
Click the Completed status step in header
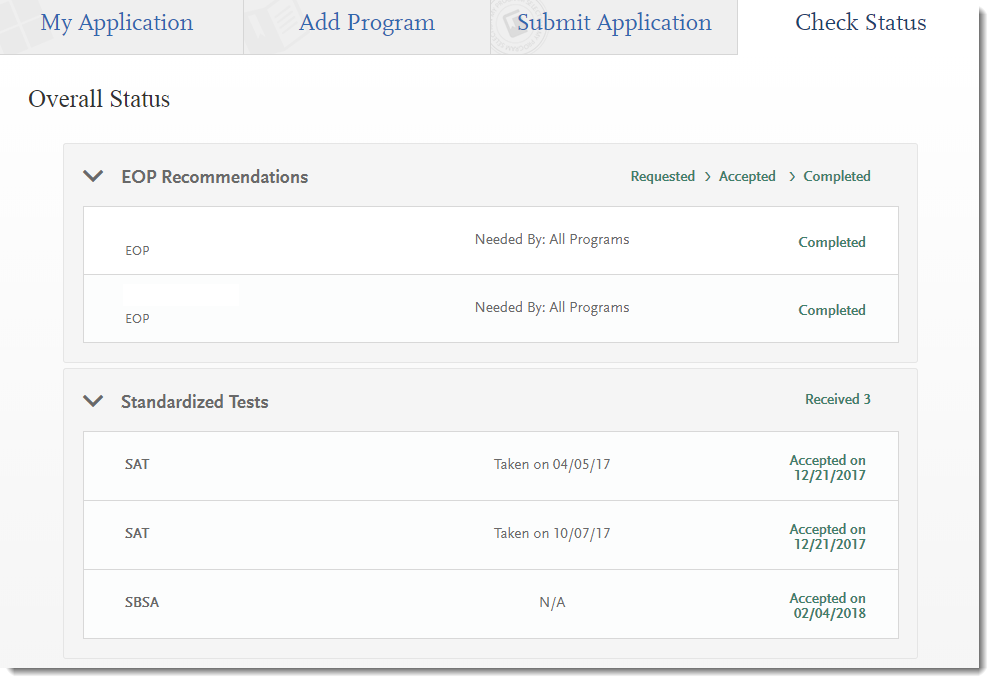pyautogui.click(x=837, y=176)
